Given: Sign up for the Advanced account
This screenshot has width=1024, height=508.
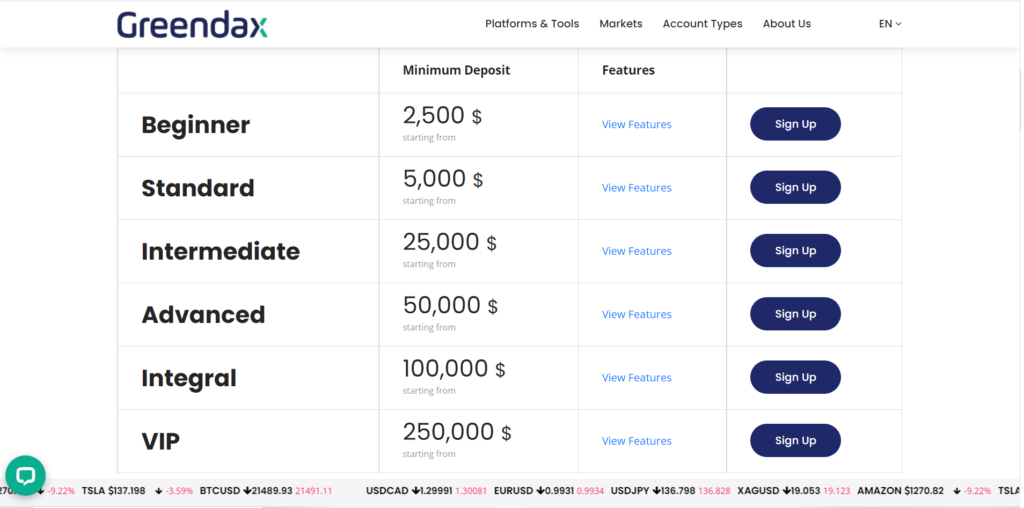Looking at the screenshot, I should click(795, 314).
